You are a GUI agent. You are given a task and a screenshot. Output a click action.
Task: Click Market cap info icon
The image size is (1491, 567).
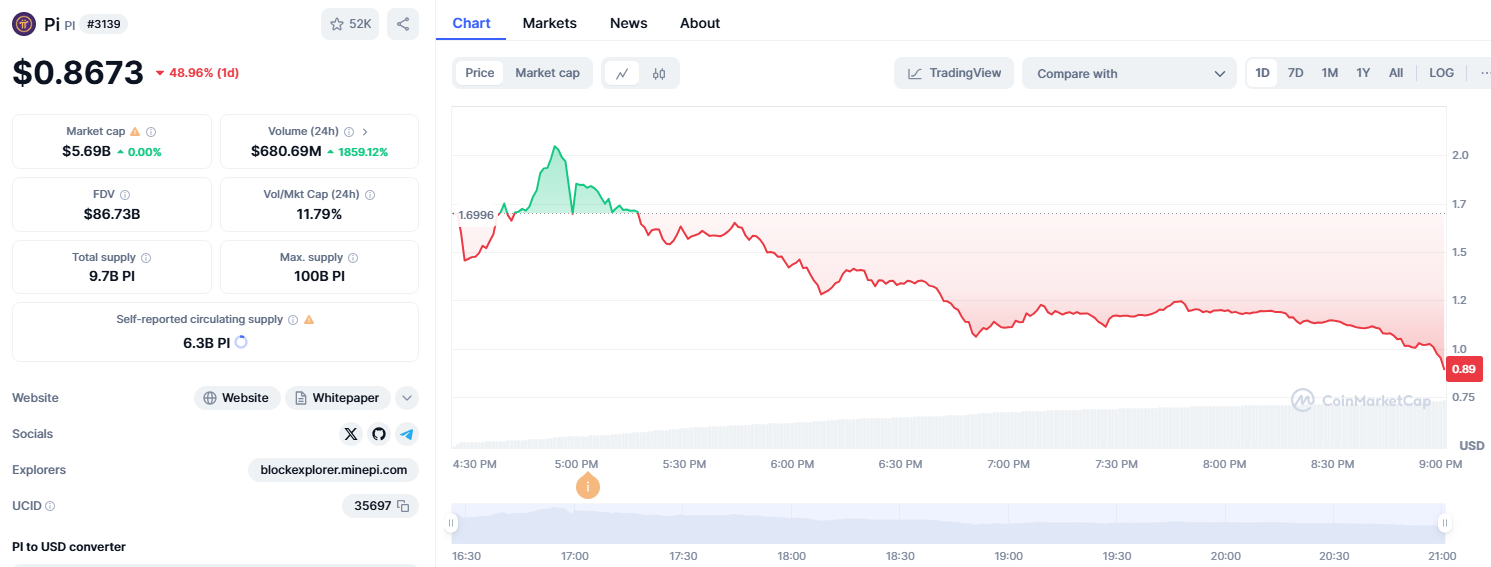pyautogui.click(x=151, y=132)
